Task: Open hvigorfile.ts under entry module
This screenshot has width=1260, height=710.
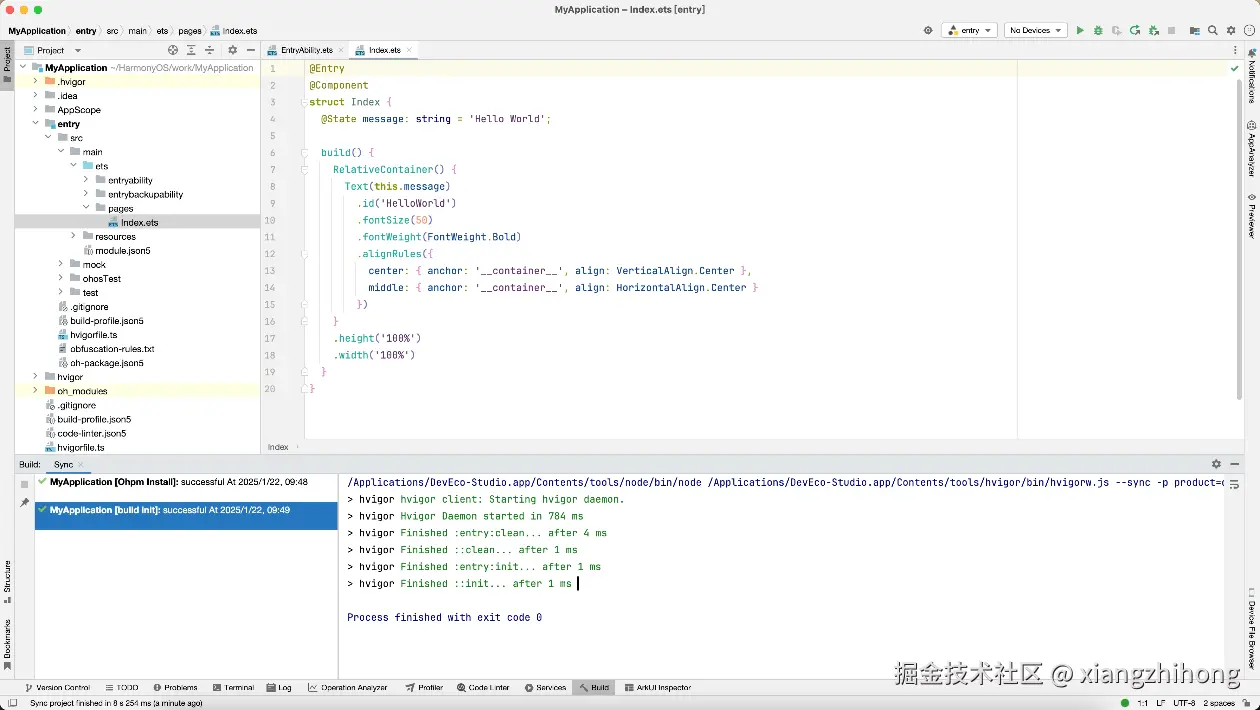Action: 93,335
